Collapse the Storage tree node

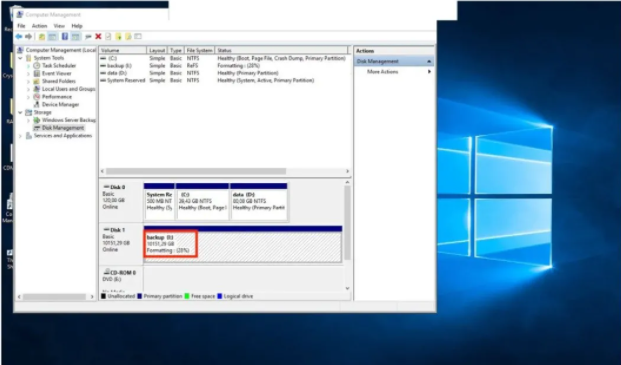click(x=21, y=112)
